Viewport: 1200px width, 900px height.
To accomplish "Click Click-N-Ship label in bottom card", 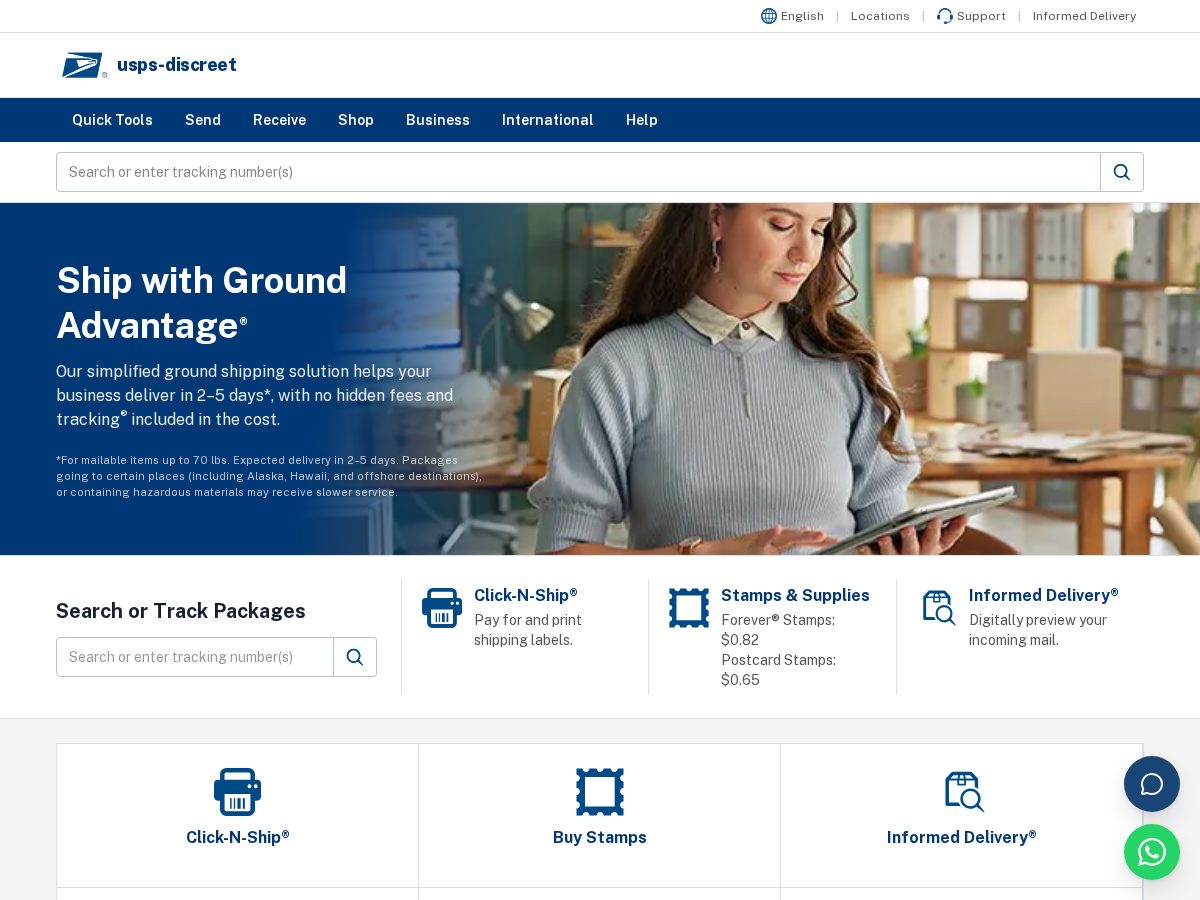I will tap(238, 837).
